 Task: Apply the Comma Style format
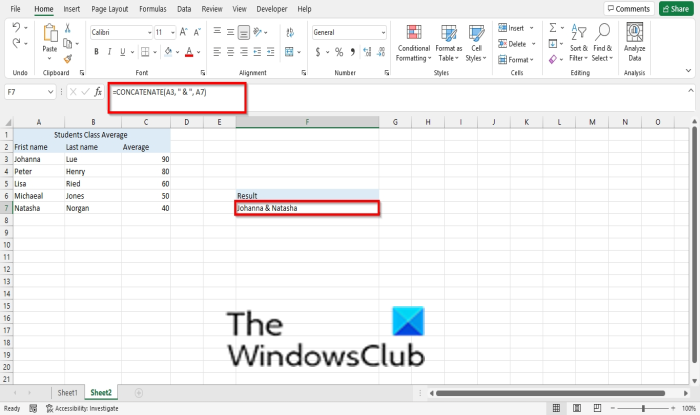pyautogui.click(x=353, y=52)
